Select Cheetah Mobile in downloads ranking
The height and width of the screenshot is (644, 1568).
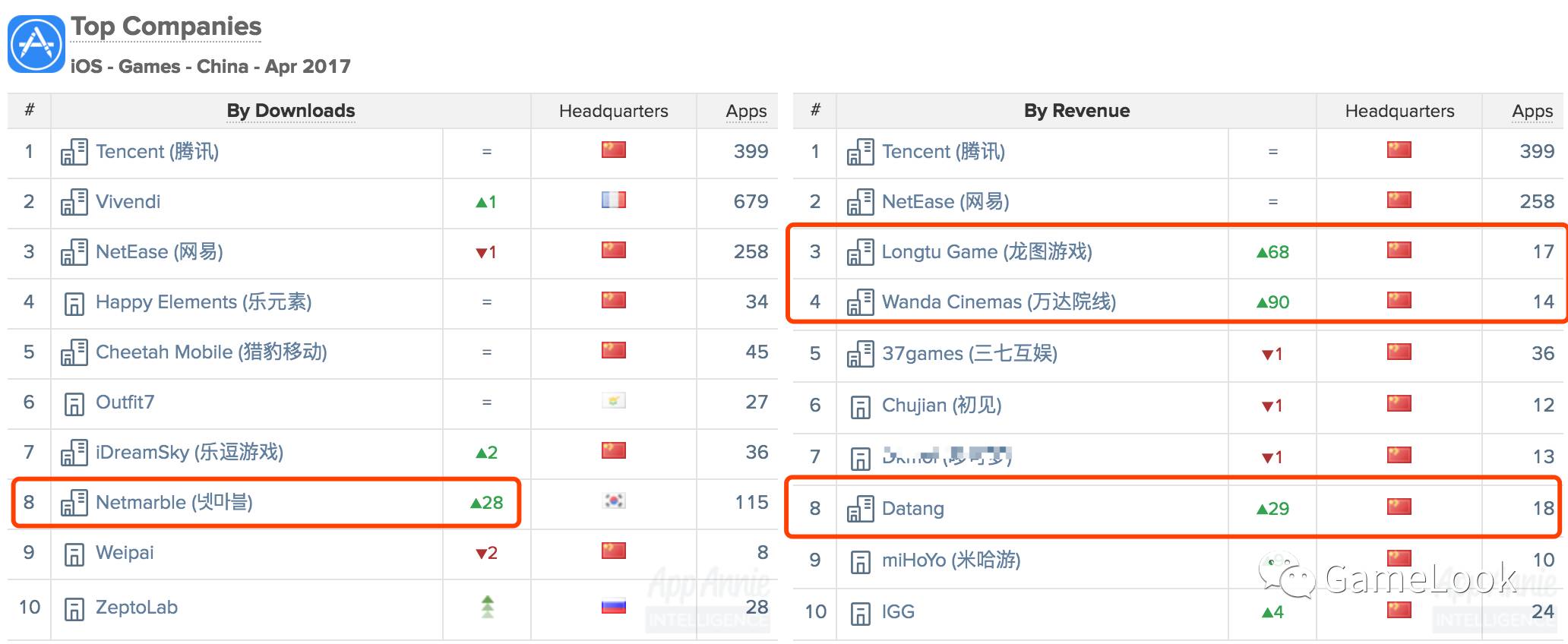211,352
